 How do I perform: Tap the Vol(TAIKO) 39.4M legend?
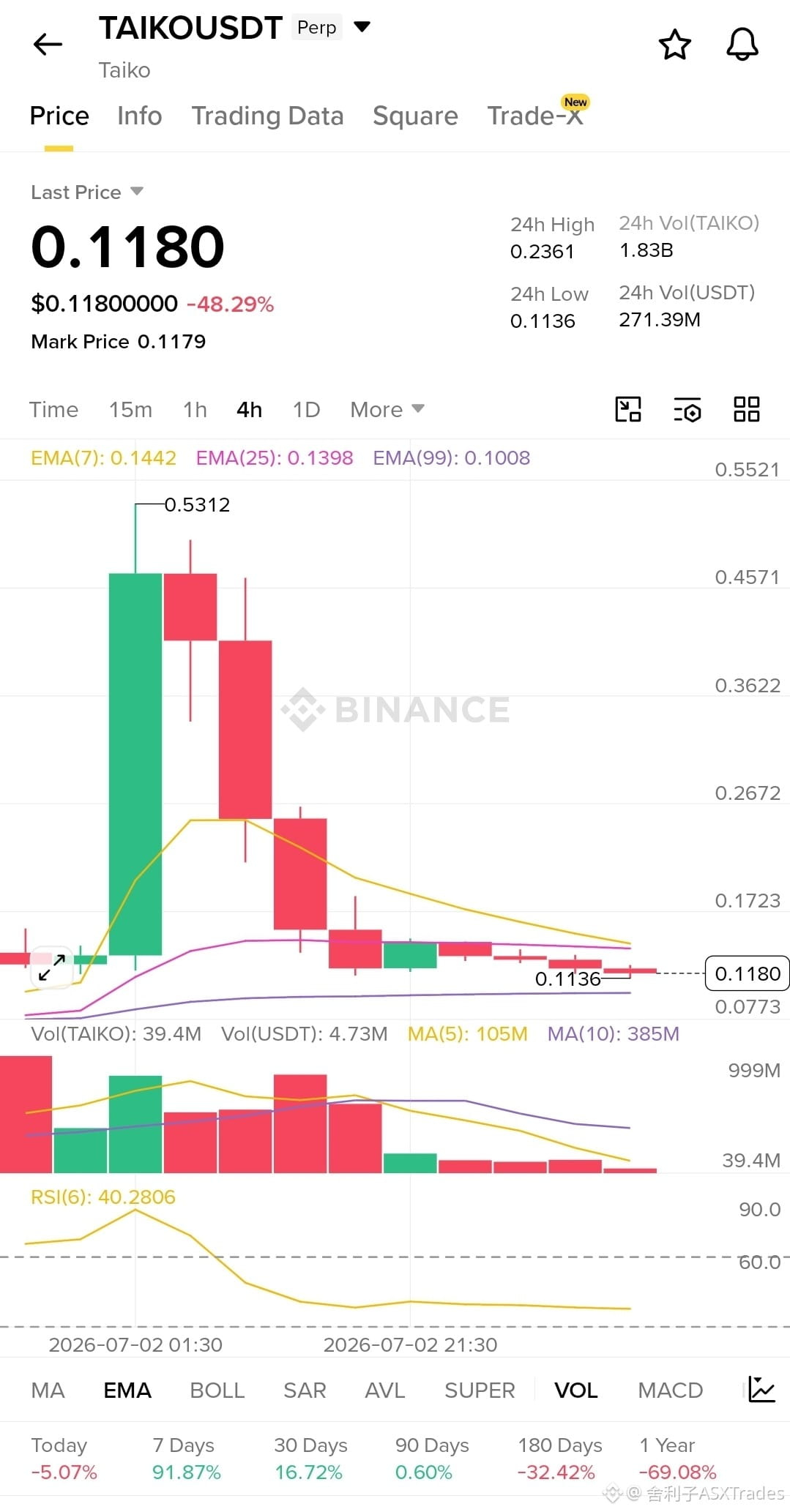tap(116, 1033)
